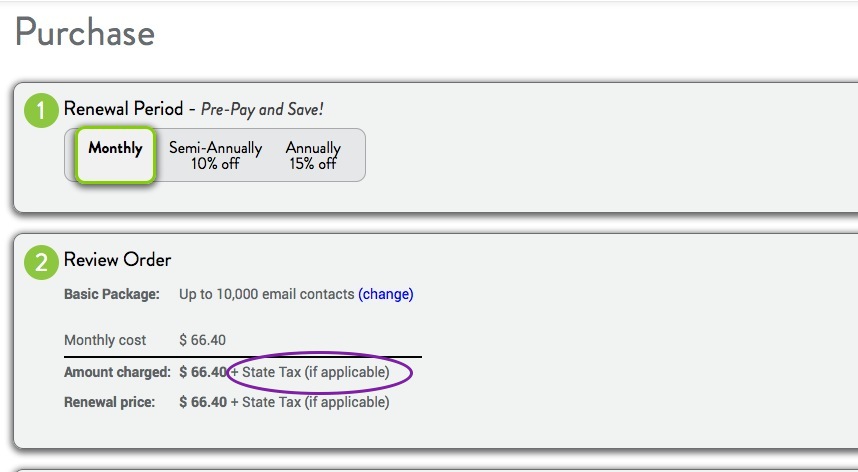858x472 pixels.
Task: Click the green step 1 circle icon
Action: tap(41, 110)
